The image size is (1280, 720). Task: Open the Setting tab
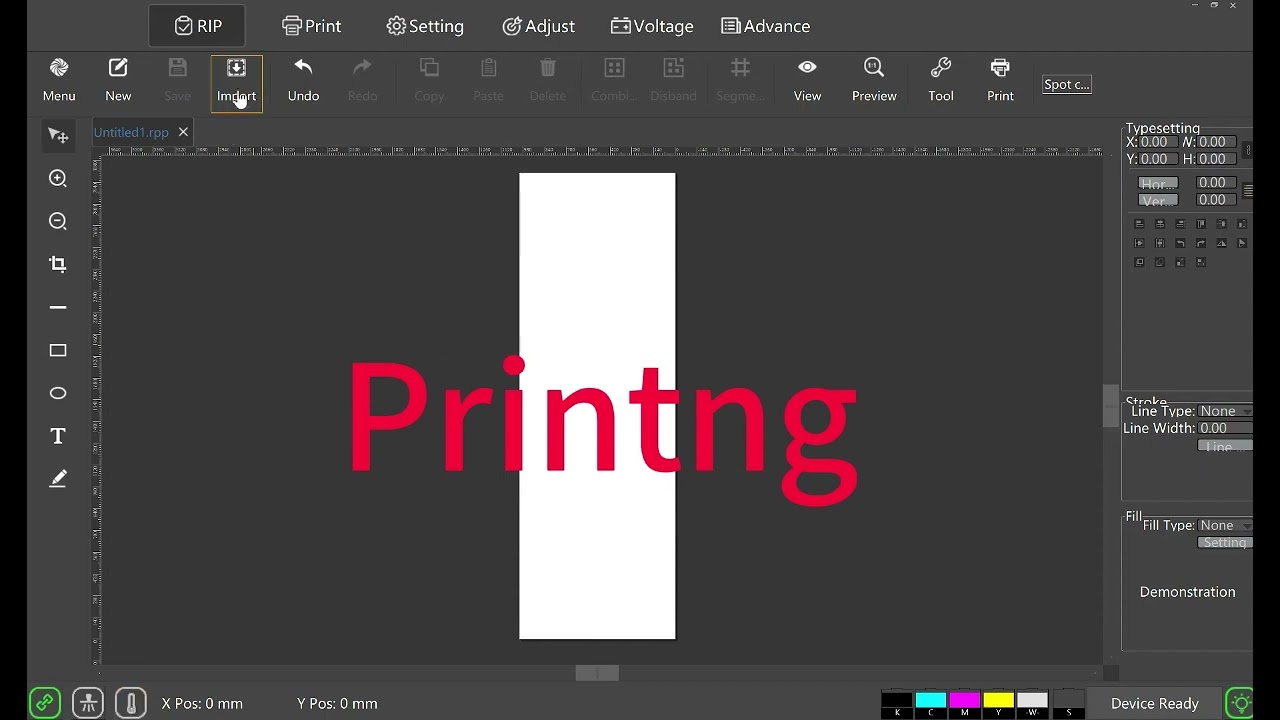425,26
